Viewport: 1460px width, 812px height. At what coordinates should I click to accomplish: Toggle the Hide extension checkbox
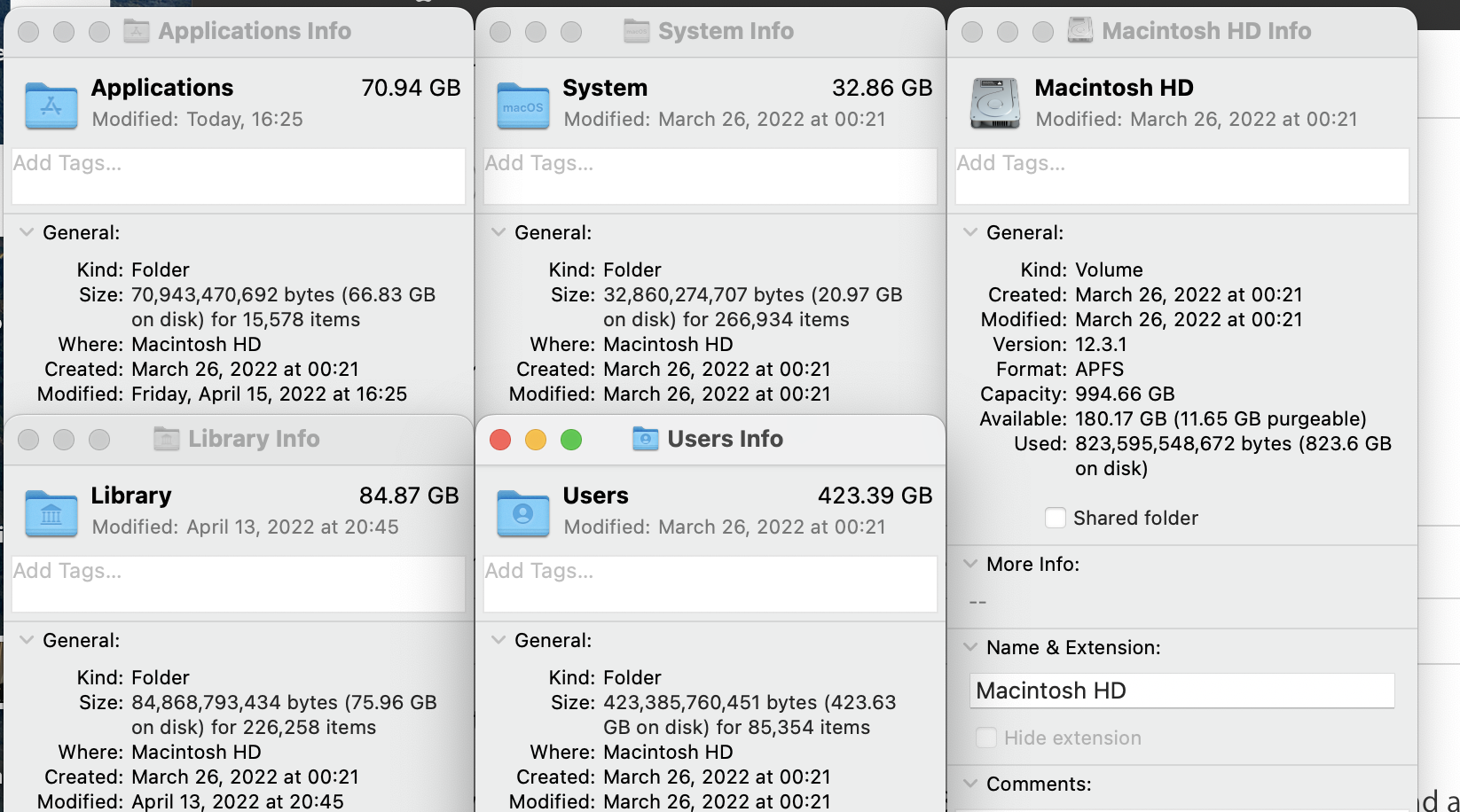pyautogui.click(x=986, y=738)
